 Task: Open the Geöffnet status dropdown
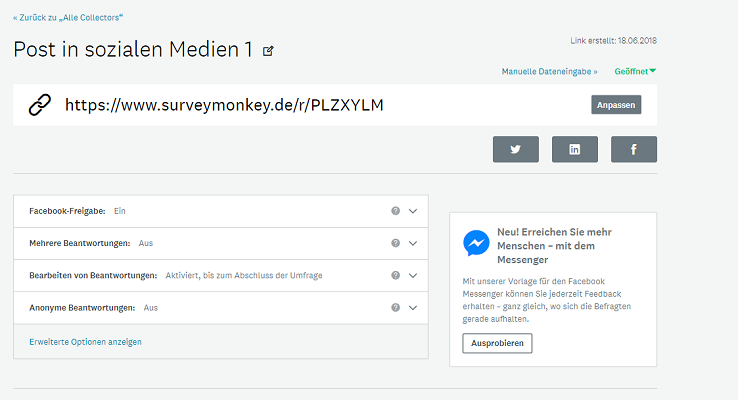click(x=635, y=72)
